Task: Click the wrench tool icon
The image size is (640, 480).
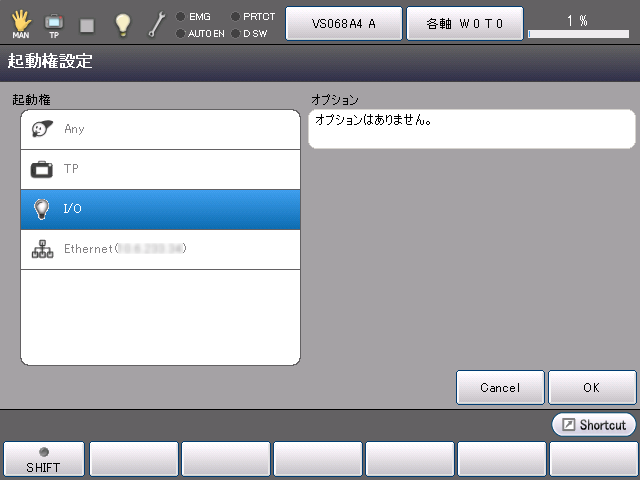Action: coord(157,24)
